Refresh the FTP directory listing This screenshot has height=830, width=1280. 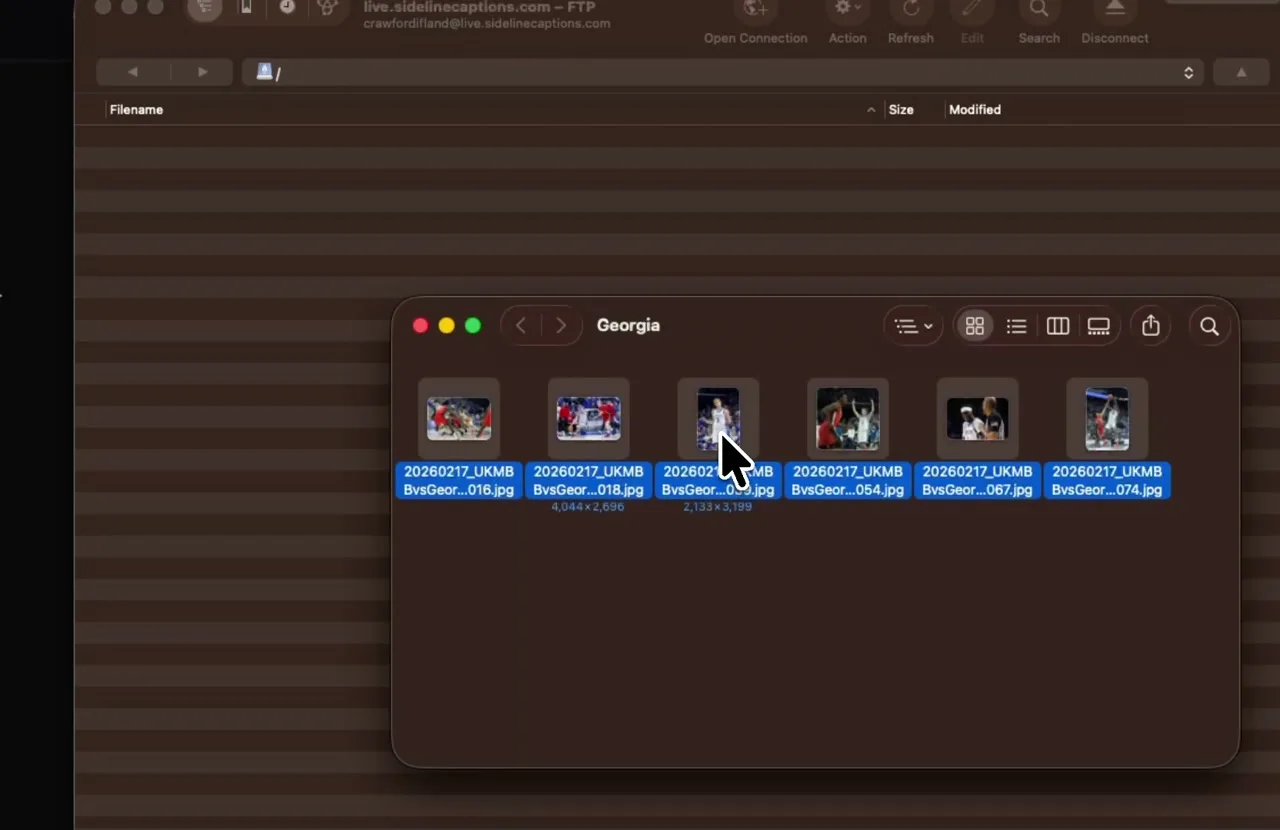tap(910, 23)
